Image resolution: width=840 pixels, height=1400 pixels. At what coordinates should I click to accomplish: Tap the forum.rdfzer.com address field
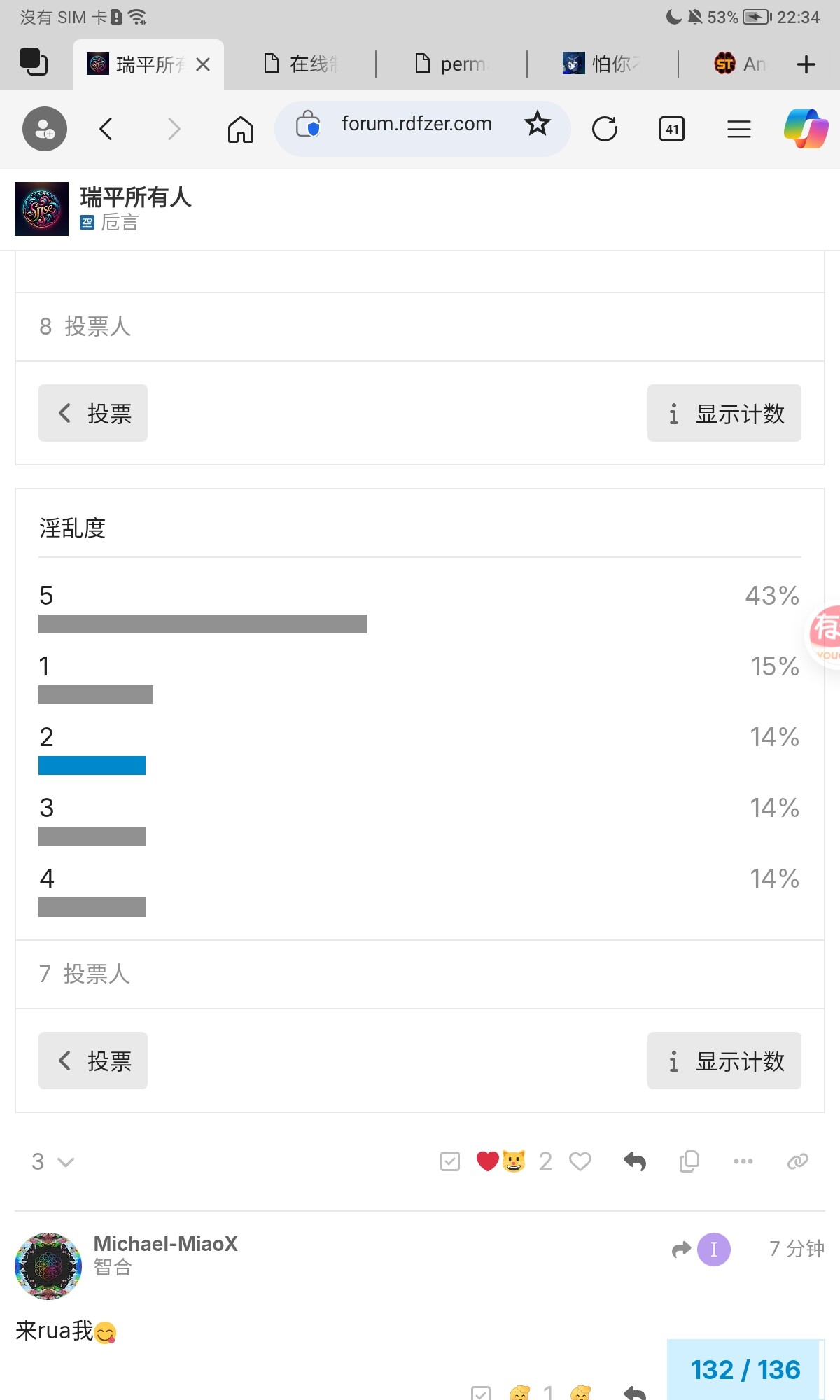point(416,124)
